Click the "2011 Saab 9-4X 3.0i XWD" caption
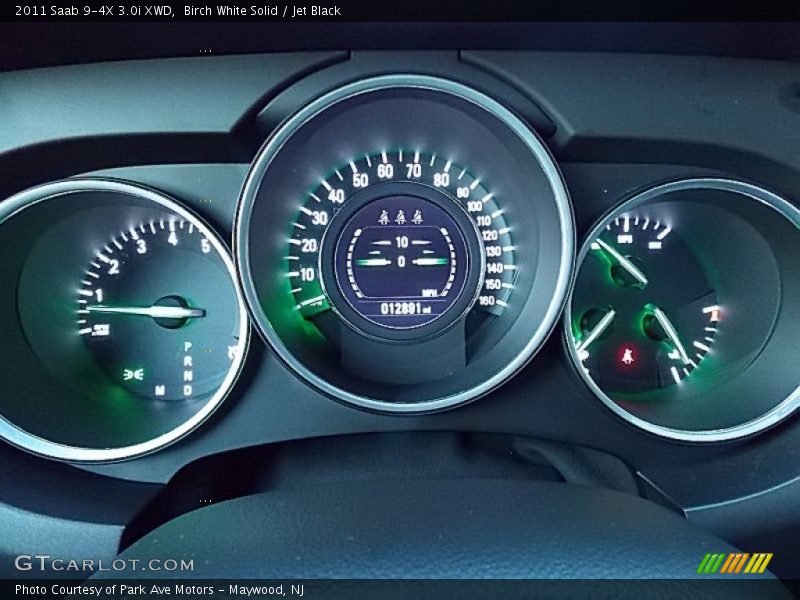This screenshot has height=600, width=800. click(94, 11)
